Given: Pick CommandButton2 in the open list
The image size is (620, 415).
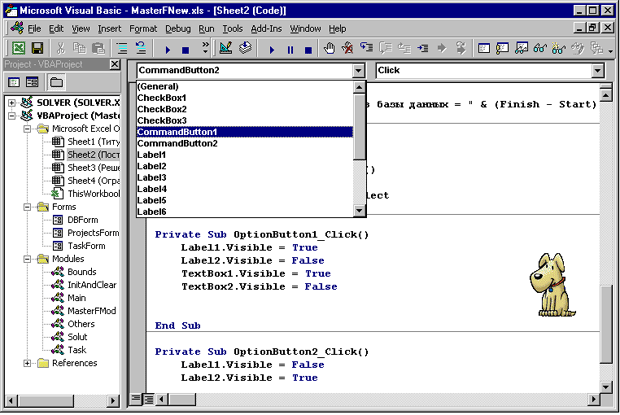Looking at the screenshot, I should pos(245,143).
